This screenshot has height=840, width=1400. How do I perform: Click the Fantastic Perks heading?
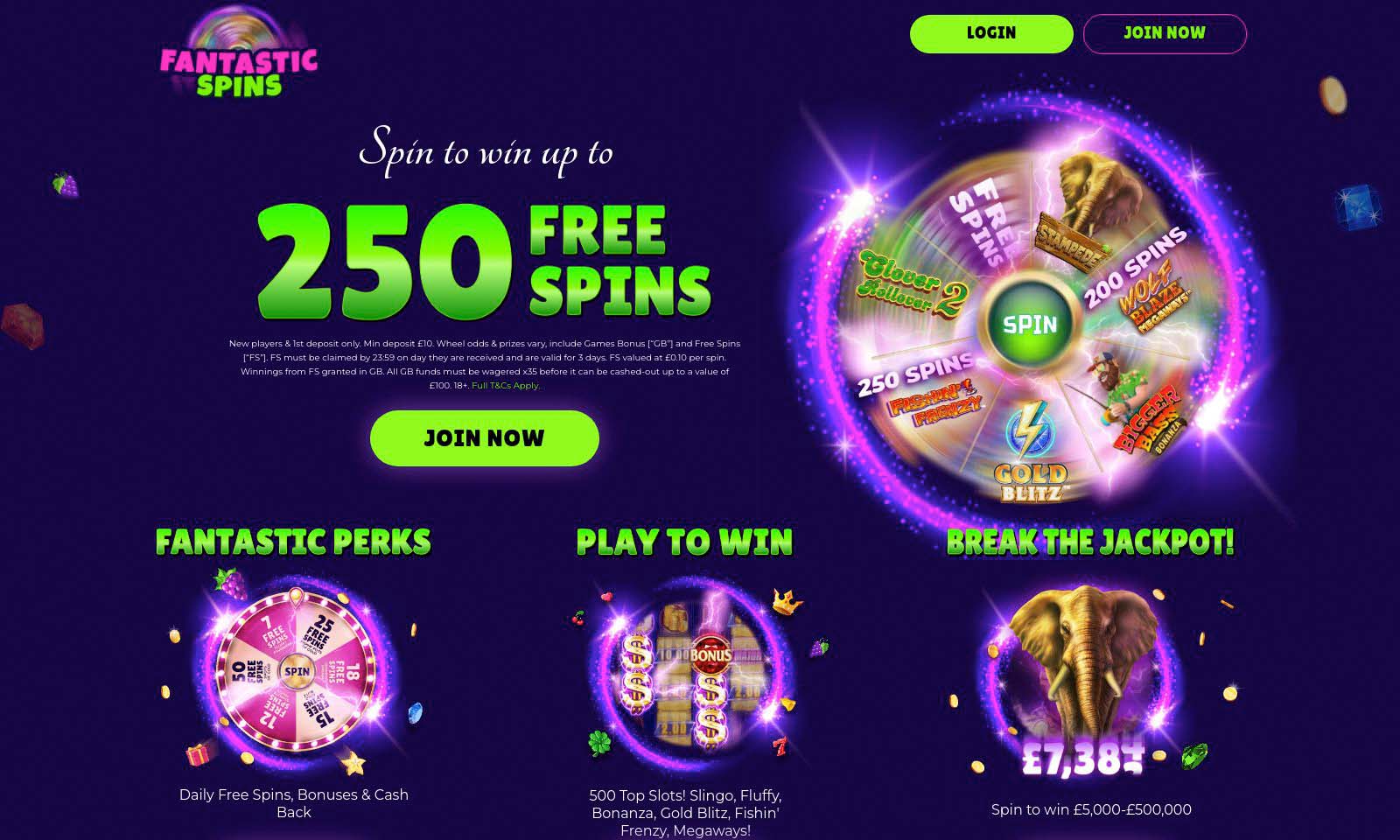point(293,542)
